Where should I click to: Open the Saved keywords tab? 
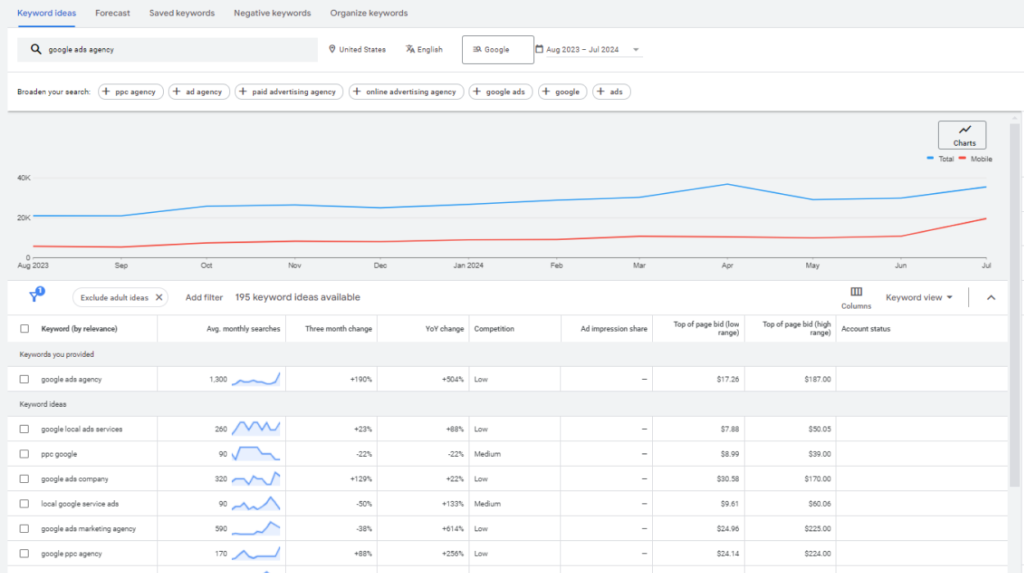[x=182, y=13]
